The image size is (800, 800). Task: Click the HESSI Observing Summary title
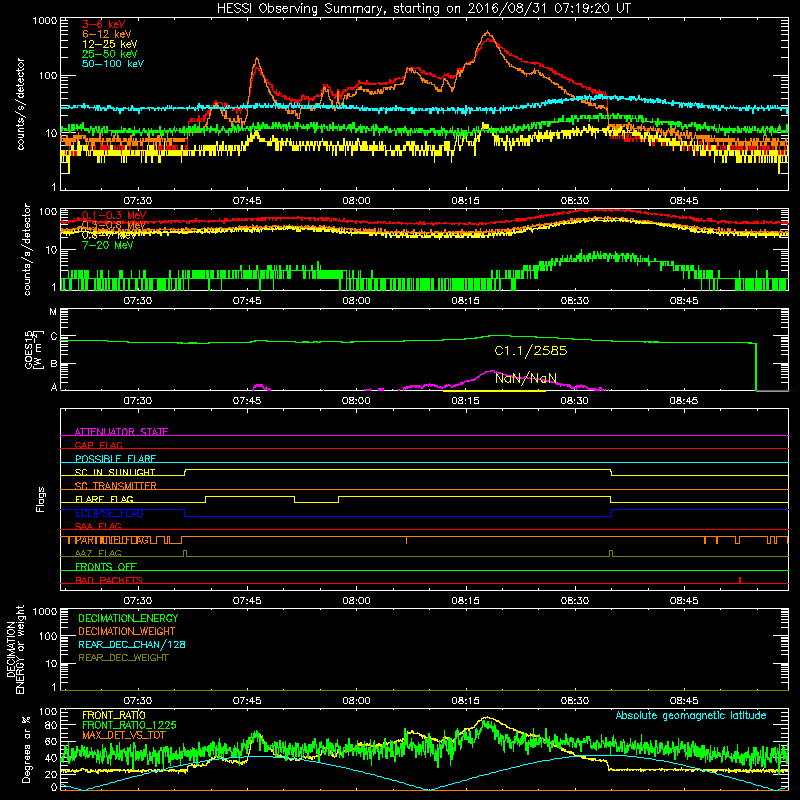(x=423, y=9)
